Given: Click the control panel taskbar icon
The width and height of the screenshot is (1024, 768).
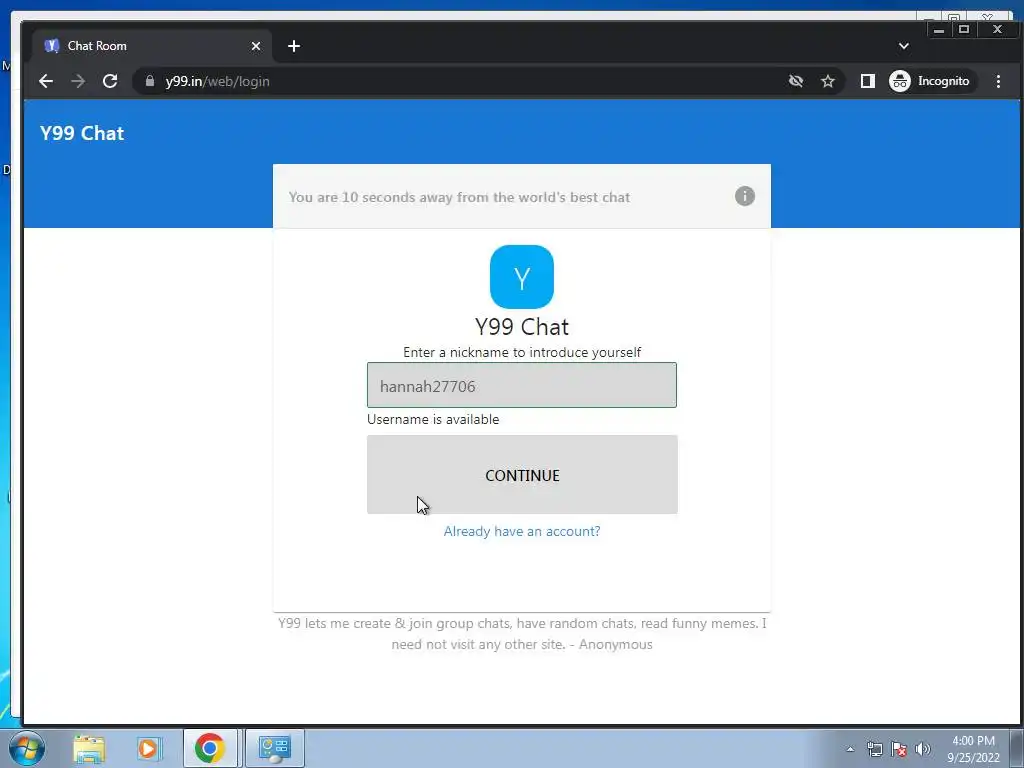Looking at the screenshot, I should tap(274, 748).
